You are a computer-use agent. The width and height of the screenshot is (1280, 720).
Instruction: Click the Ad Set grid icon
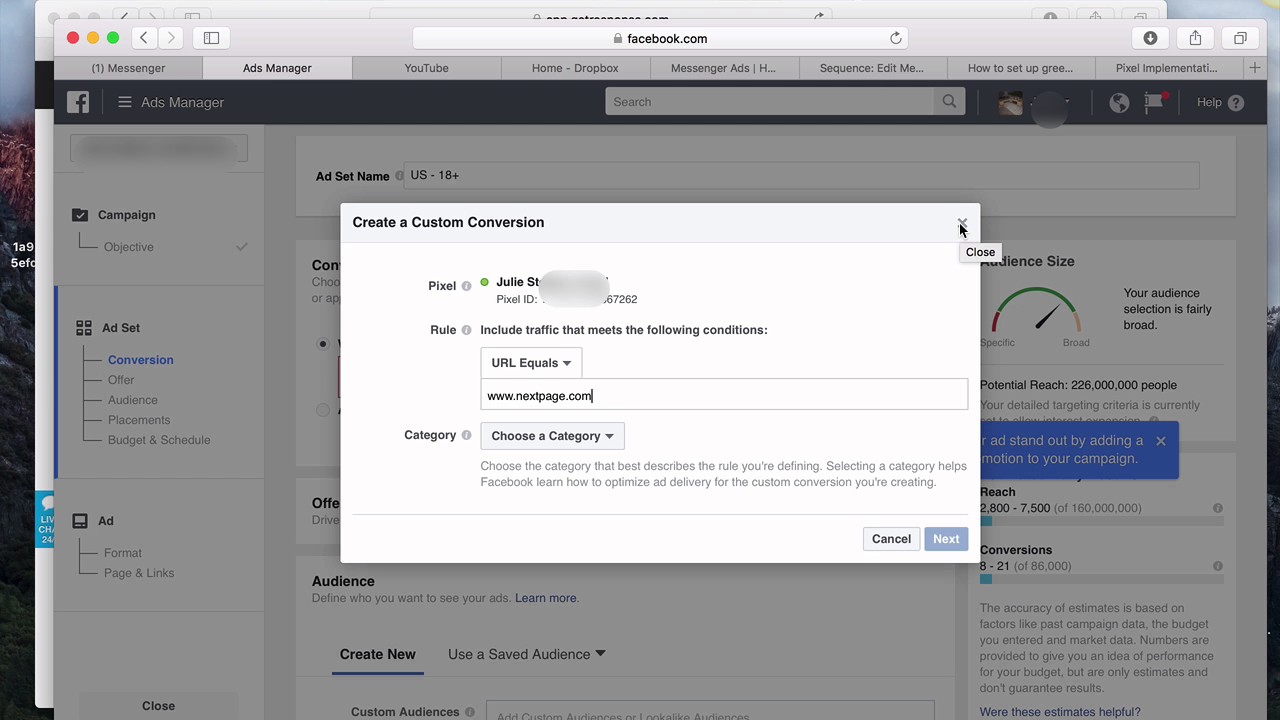coord(83,328)
